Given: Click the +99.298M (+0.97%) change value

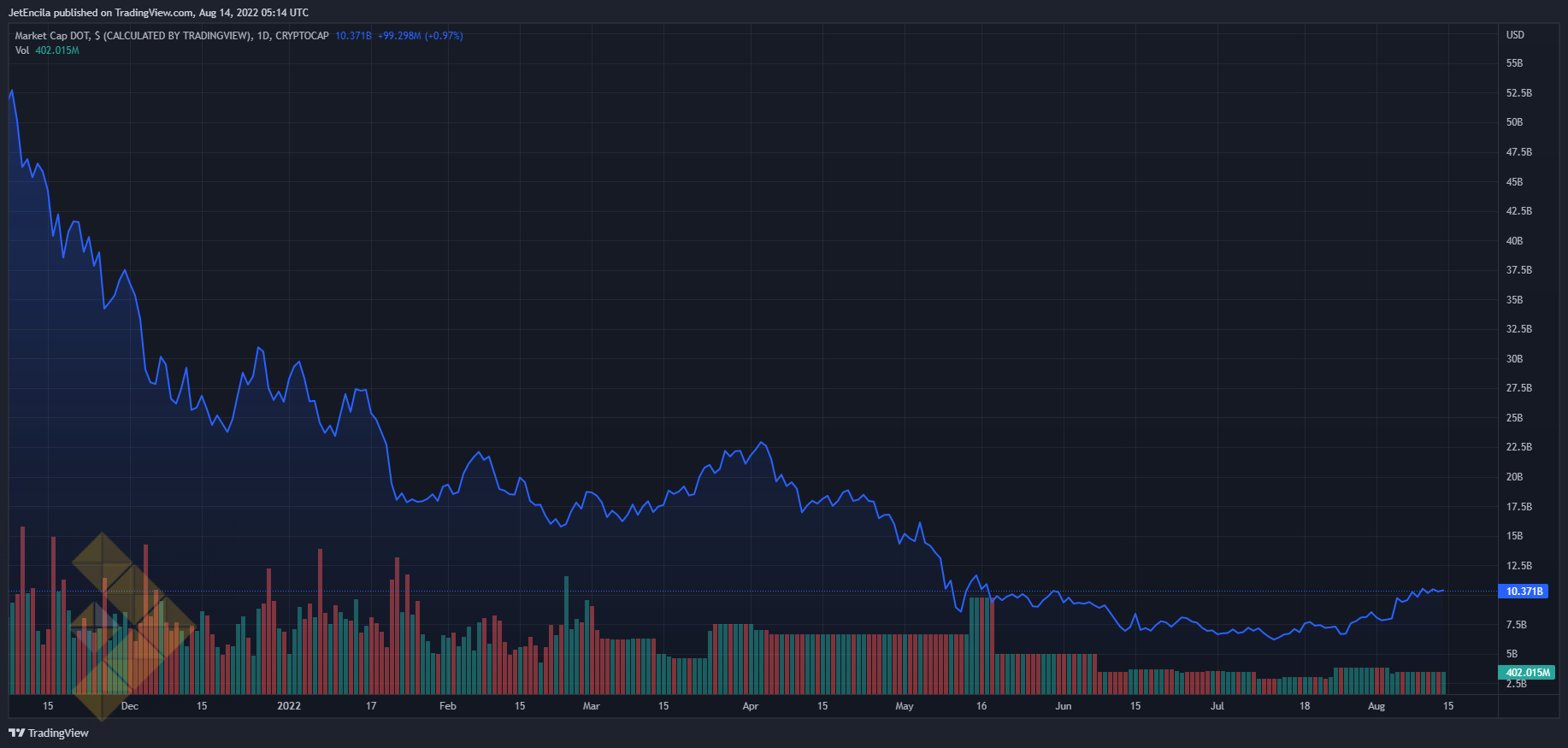Looking at the screenshot, I should click(421, 36).
